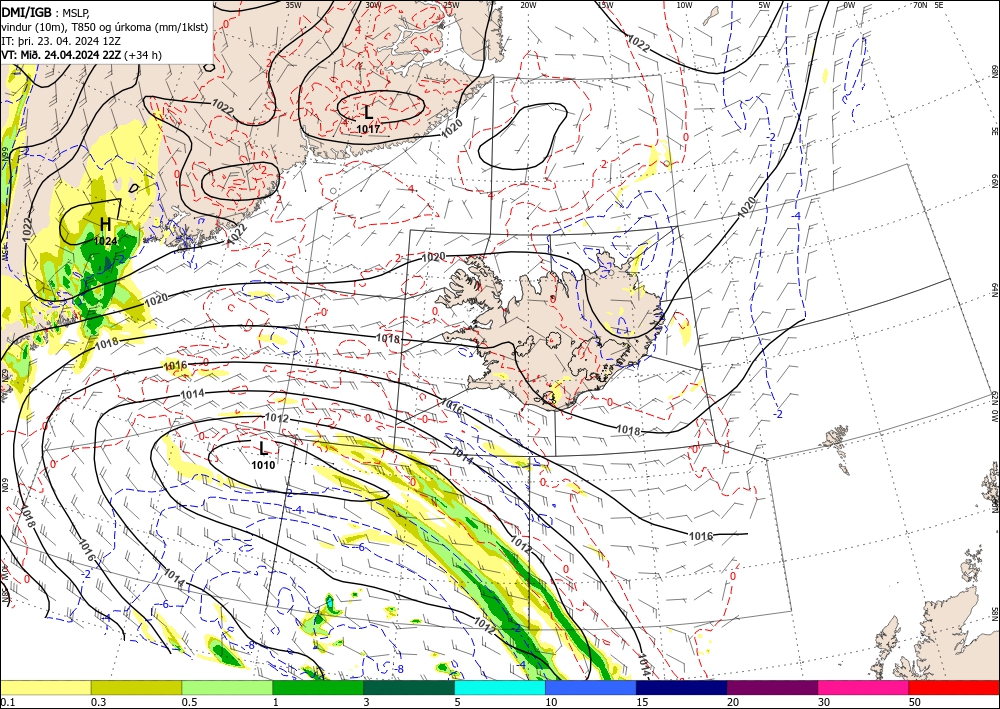Image resolution: width=1000 pixels, height=709 pixels.
Task: Click the blue 10–15 legend swatch
Action: (591, 687)
